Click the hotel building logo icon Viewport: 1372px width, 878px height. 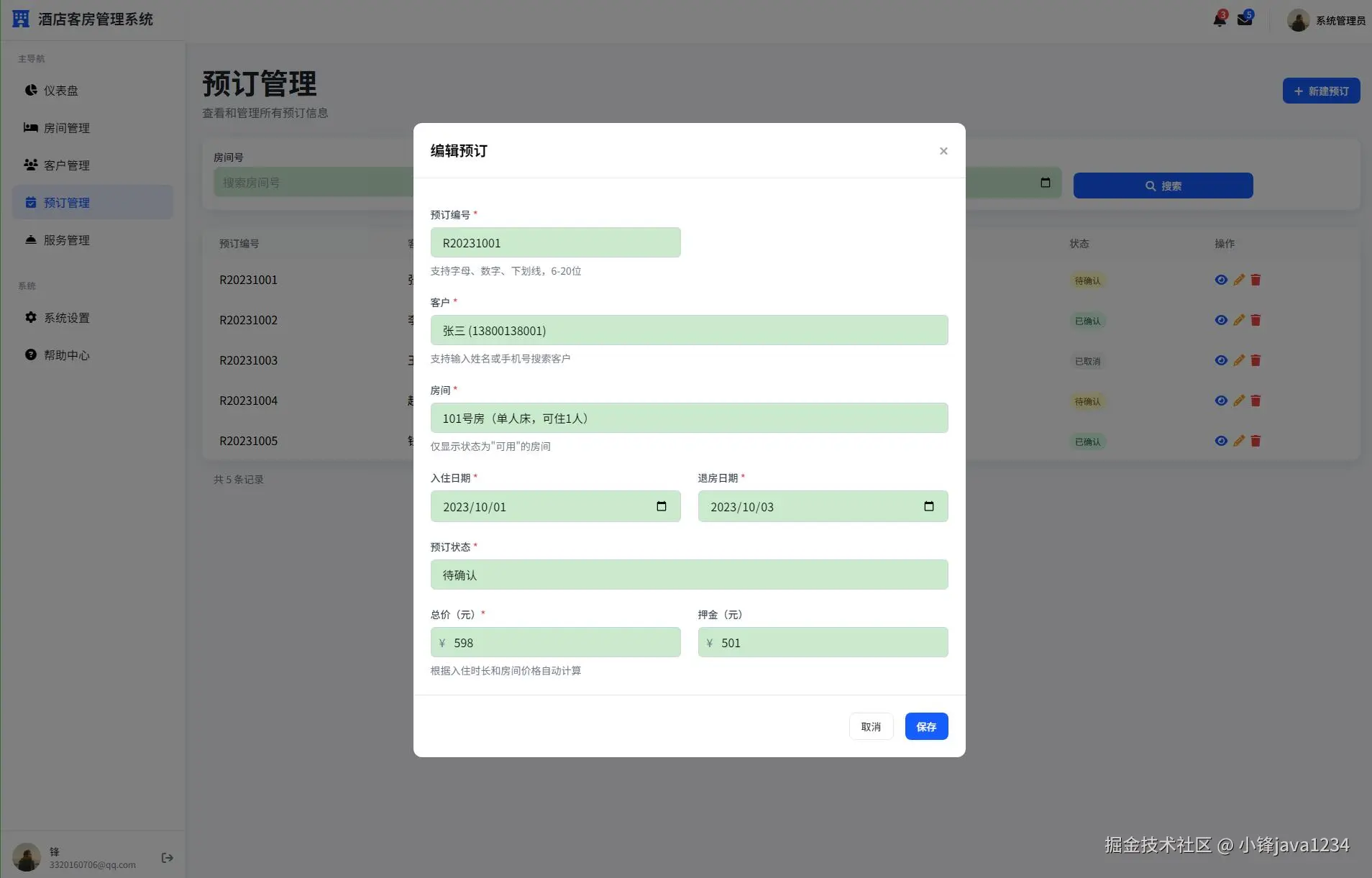coord(21,19)
